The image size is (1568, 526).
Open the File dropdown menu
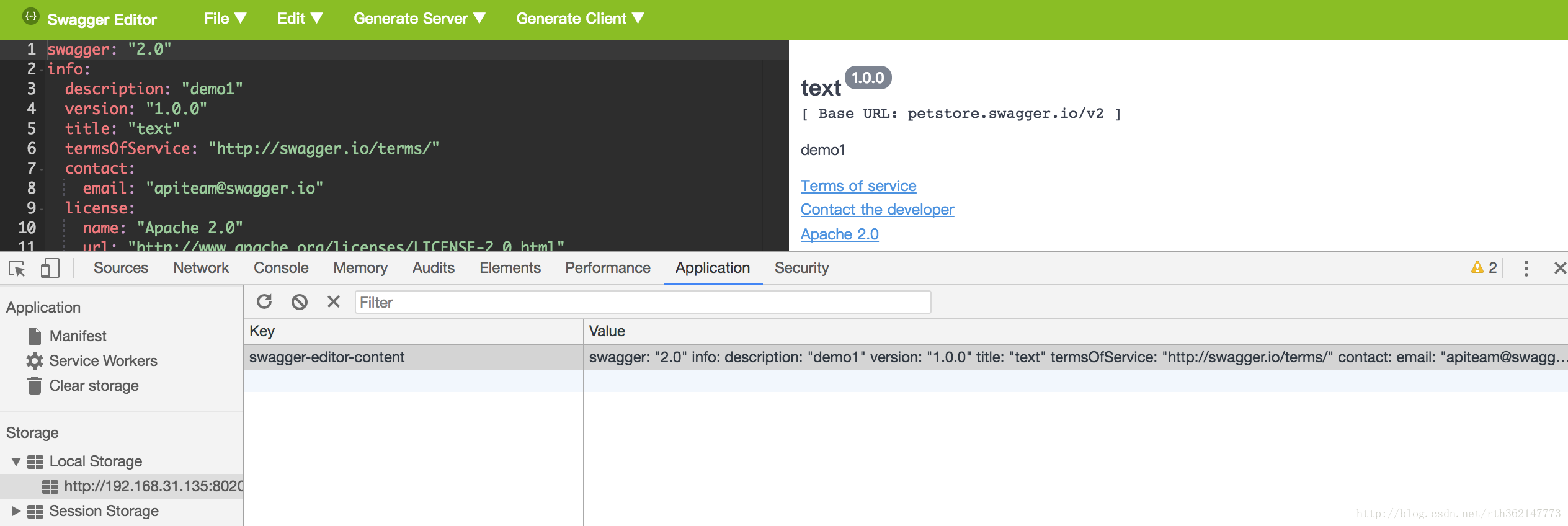click(225, 19)
